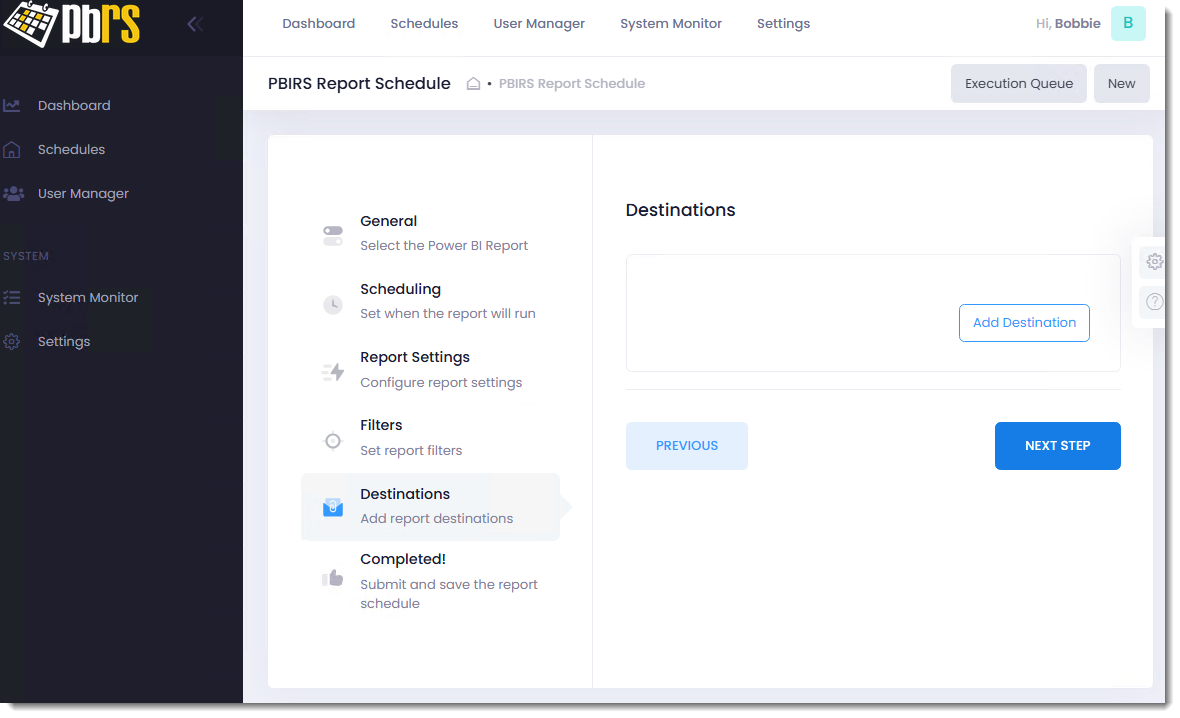
Task: Collapse the sidebar with double-chevron icon
Action: point(195,24)
